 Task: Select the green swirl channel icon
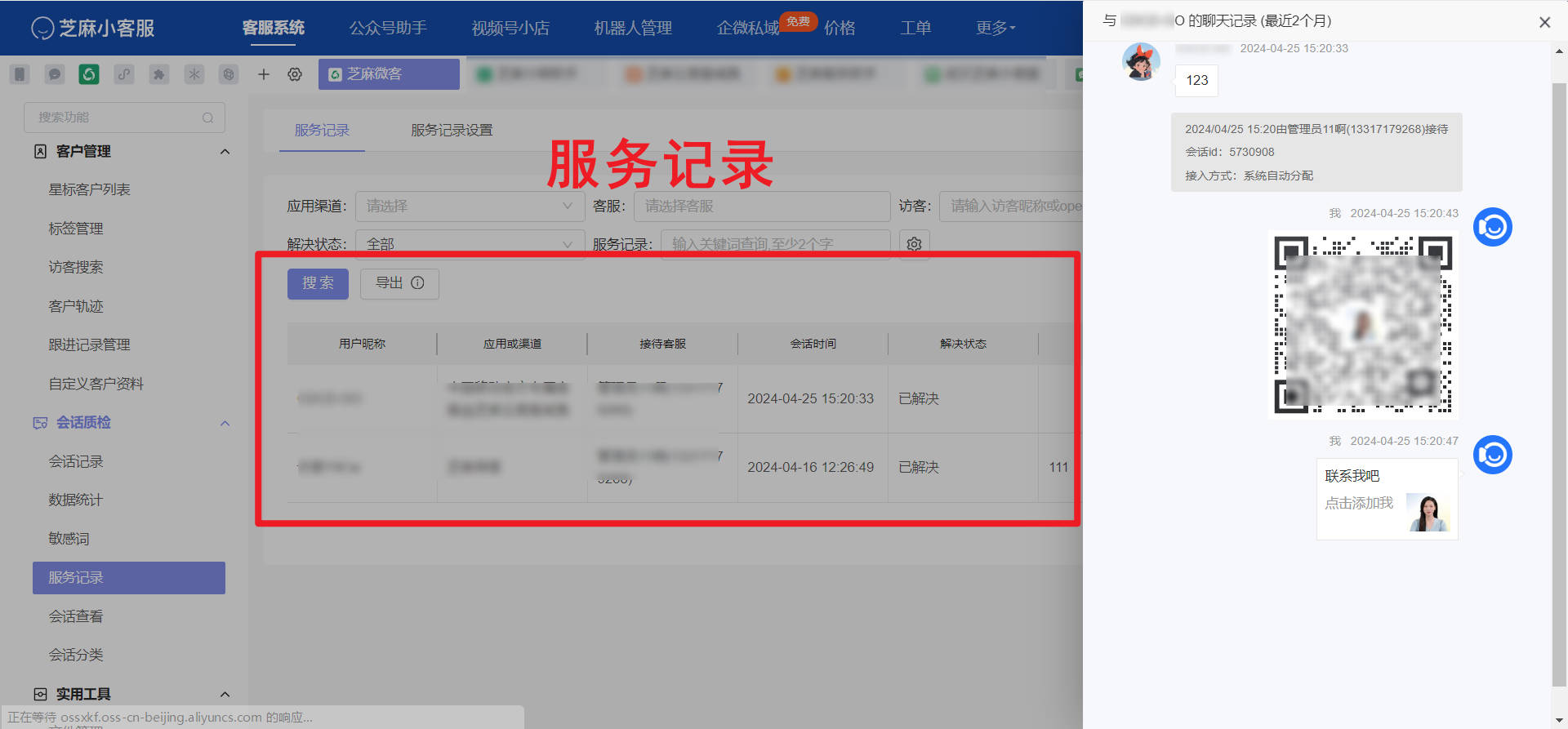(89, 74)
